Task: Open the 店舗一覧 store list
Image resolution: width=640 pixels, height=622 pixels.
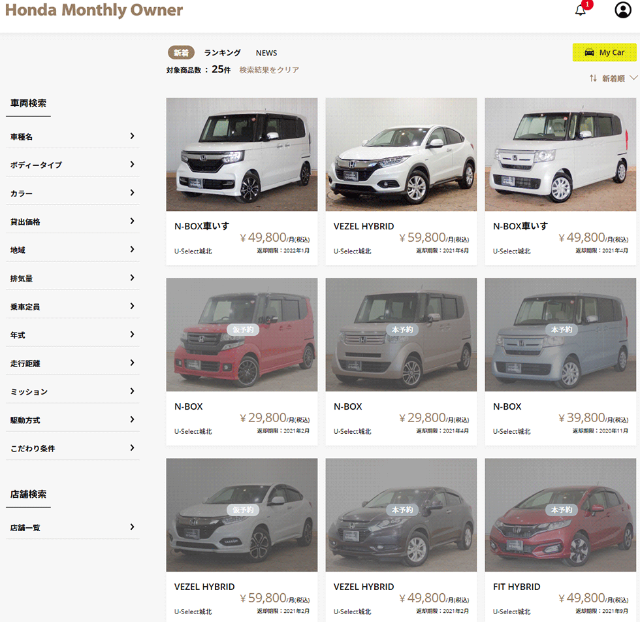Action: [x=72, y=527]
